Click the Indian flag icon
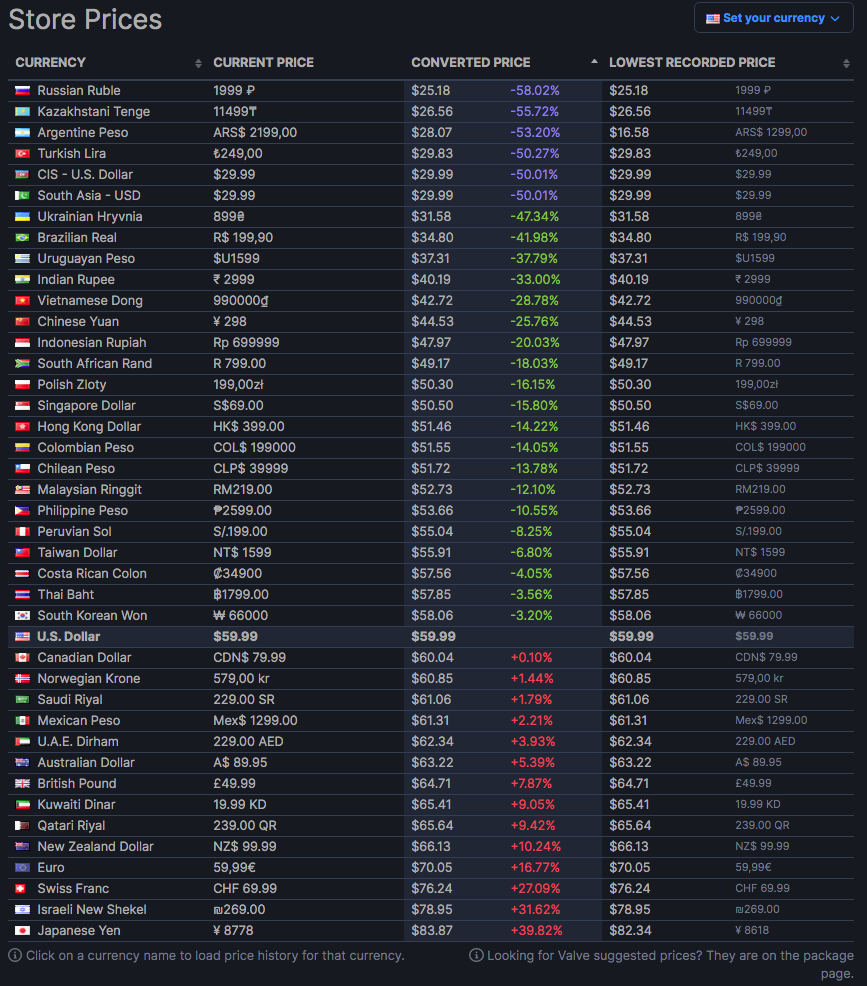This screenshot has height=986, width=867. (x=23, y=279)
